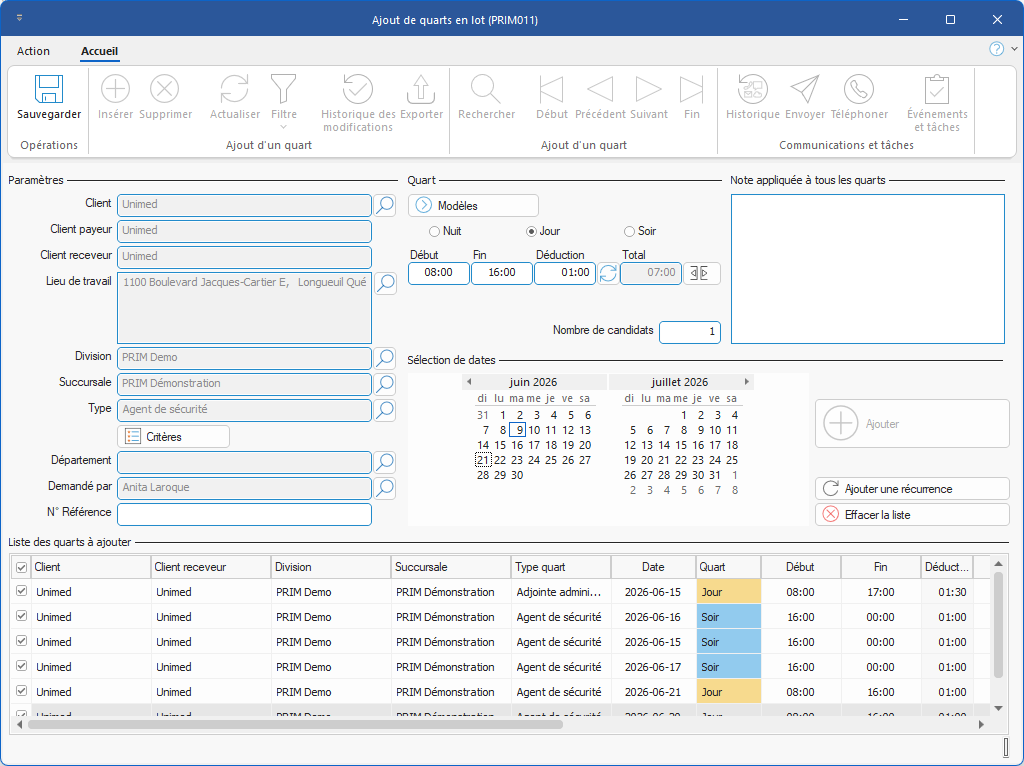Image resolution: width=1024 pixels, height=766 pixels.
Task: Open the communications Historique icon
Action: 753,89
